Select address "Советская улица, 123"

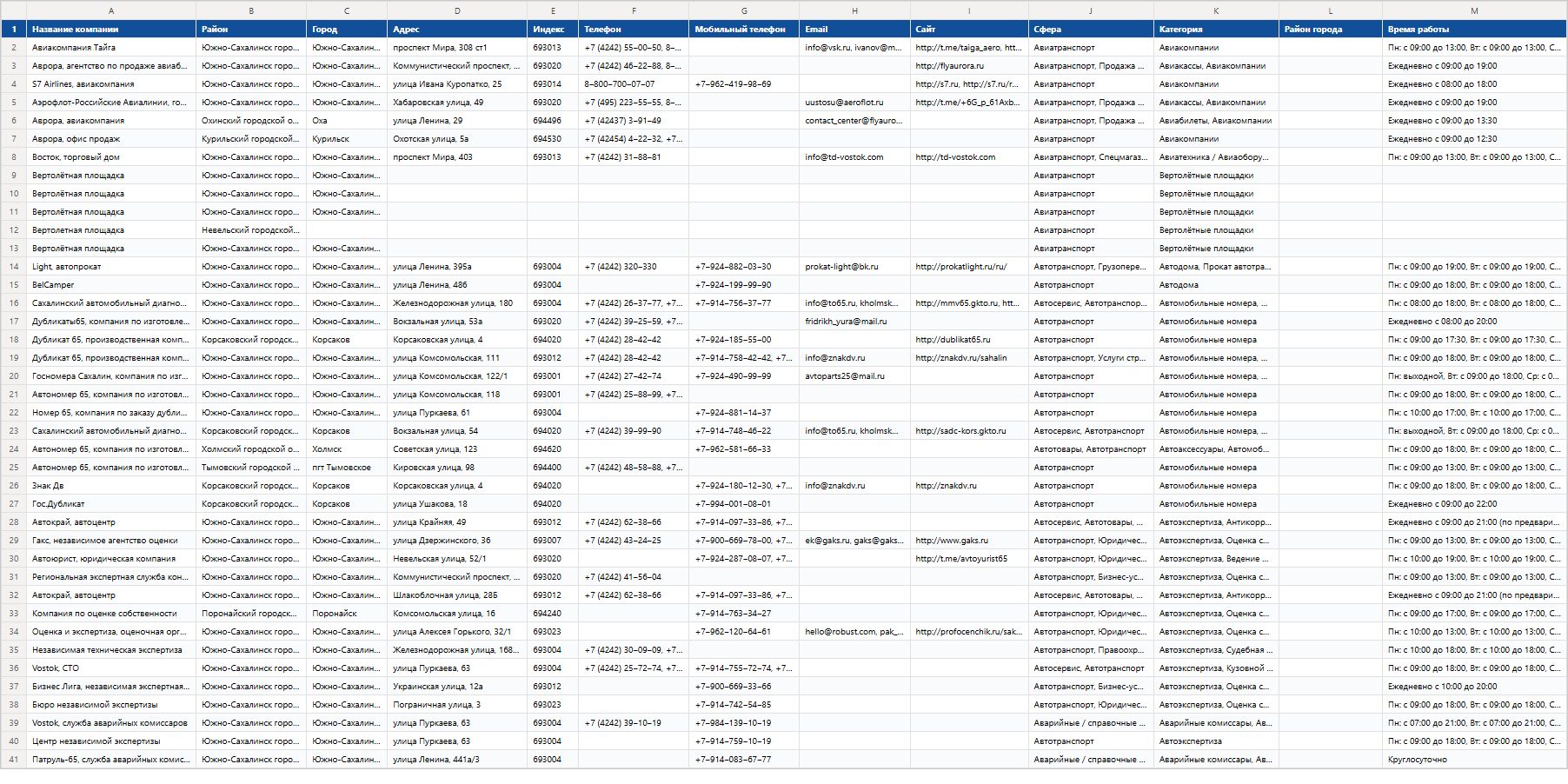tap(457, 449)
